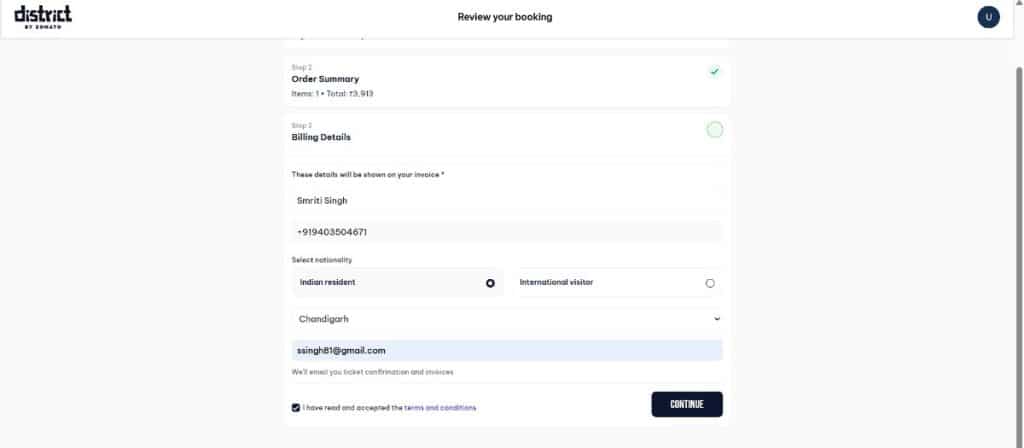Click the green checkmark beside Order Summary
The height and width of the screenshot is (448, 1024).
[714, 72]
